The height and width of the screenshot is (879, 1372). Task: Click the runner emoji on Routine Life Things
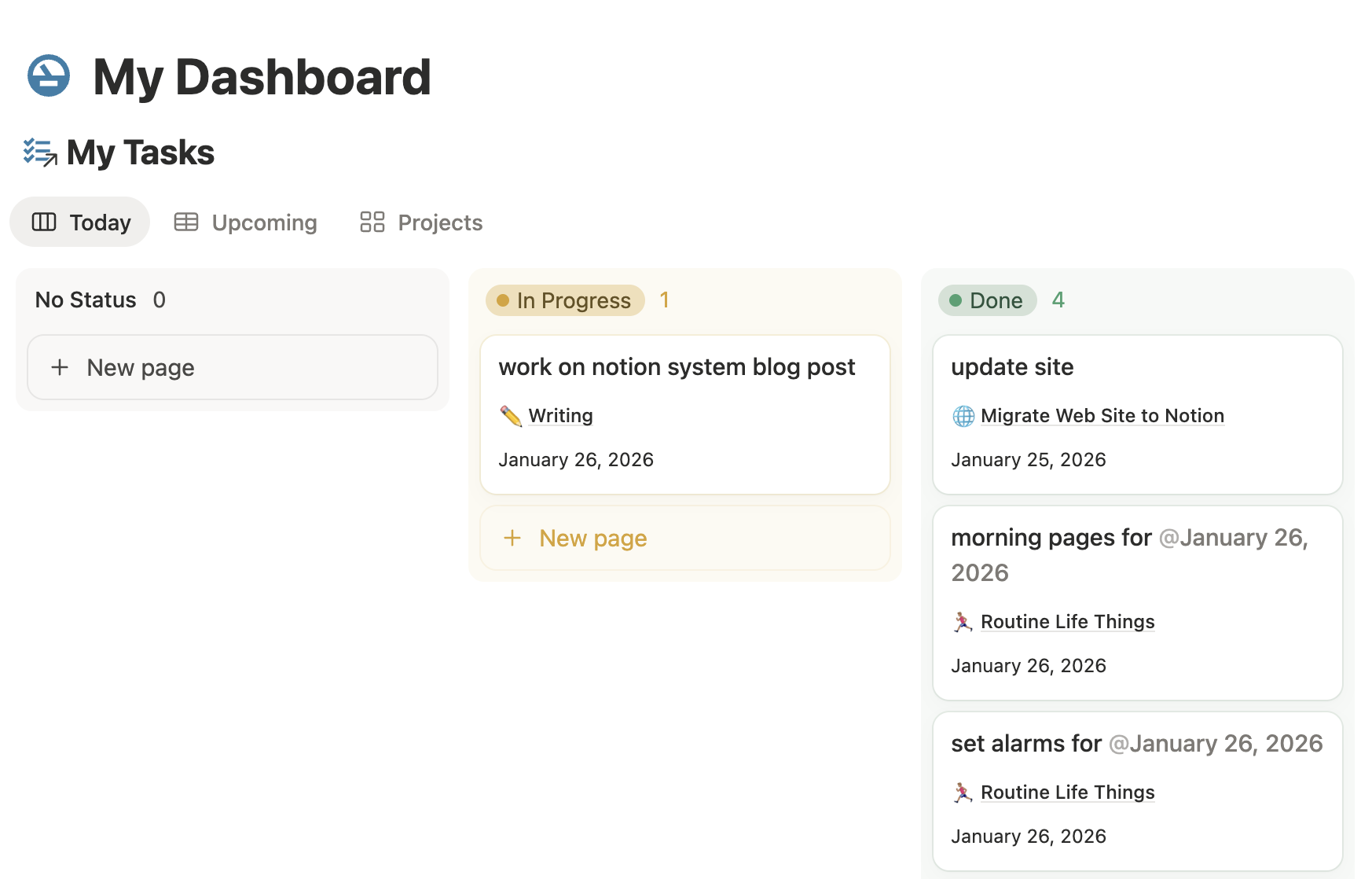point(963,621)
